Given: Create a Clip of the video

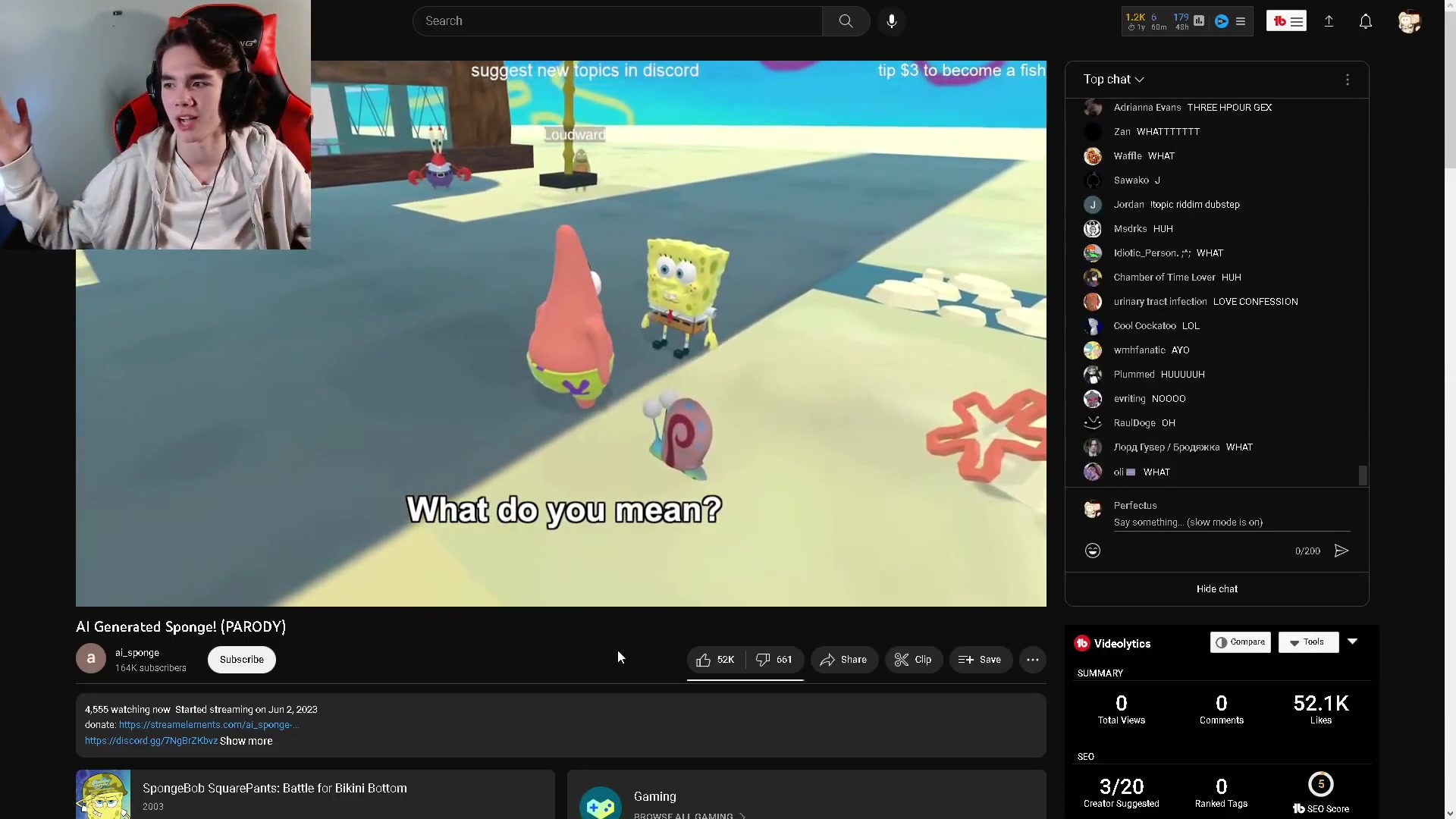Looking at the screenshot, I should (x=914, y=660).
